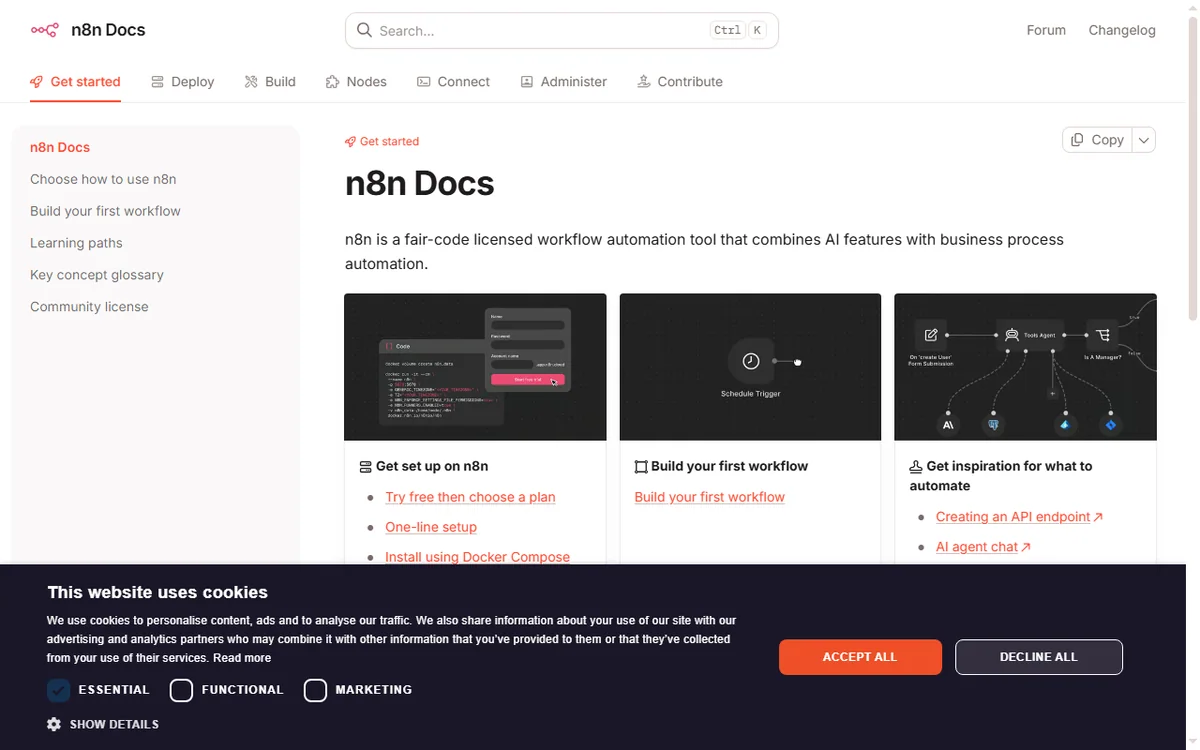Click the Administer tab icon

point(527,82)
